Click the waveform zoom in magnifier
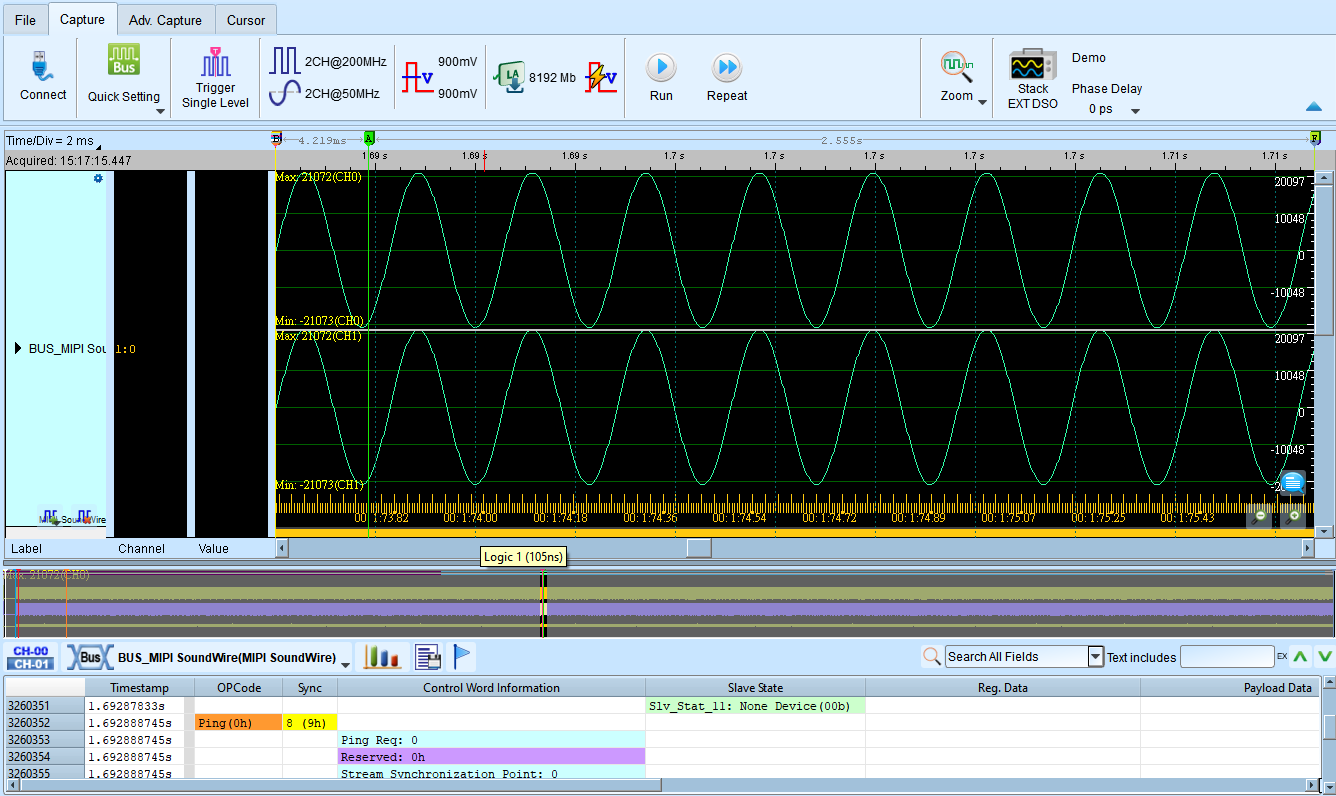This screenshot has width=1336, height=796. pyautogui.click(x=1294, y=515)
